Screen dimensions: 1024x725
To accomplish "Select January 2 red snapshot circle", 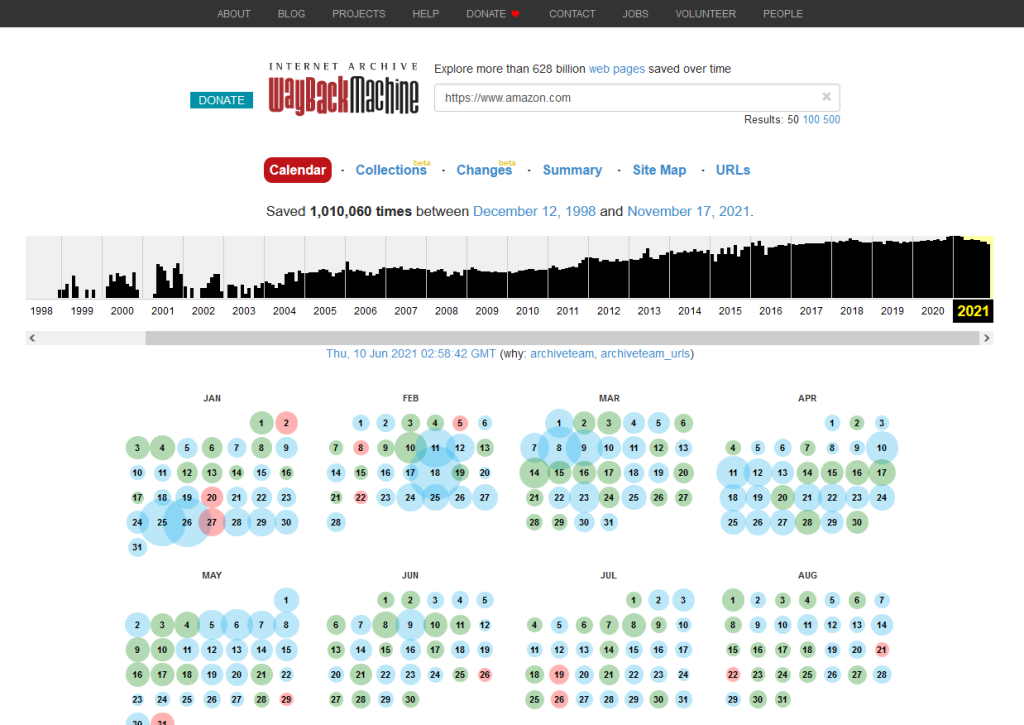I will pyautogui.click(x=286, y=423).
